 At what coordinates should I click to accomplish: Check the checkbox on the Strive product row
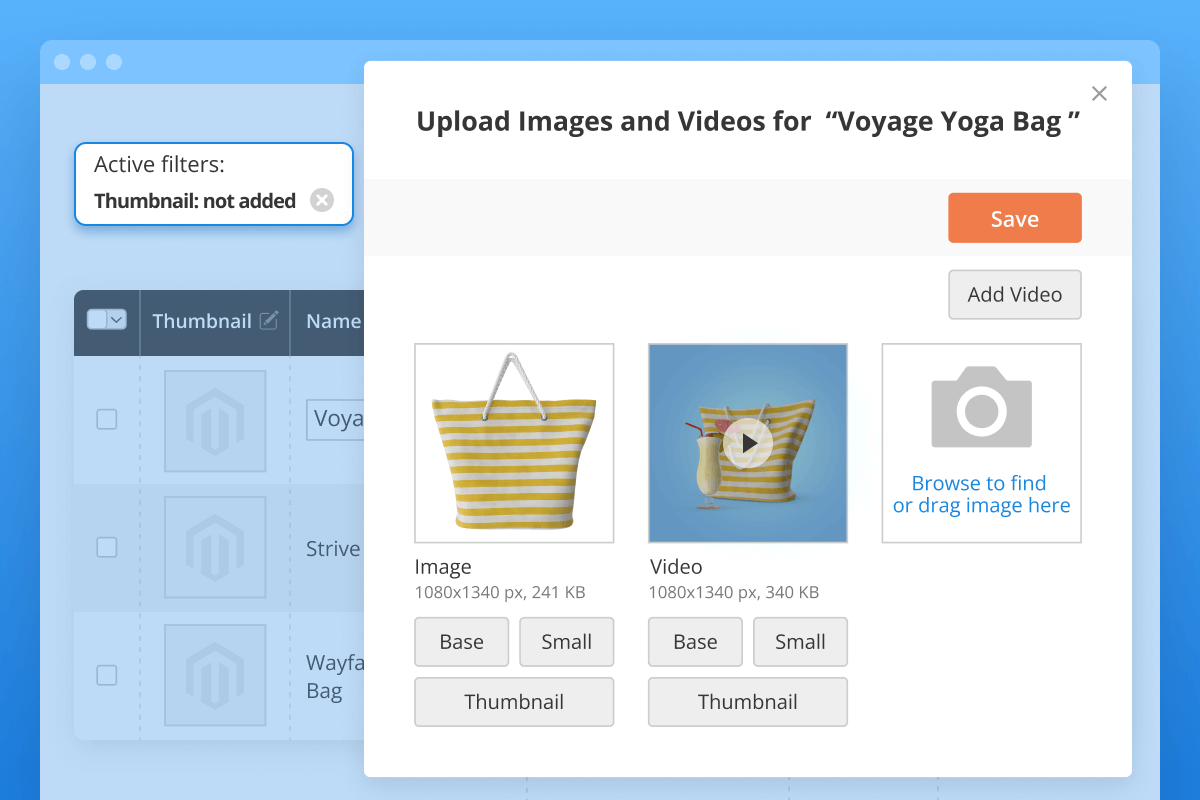(x=106, y=547)
